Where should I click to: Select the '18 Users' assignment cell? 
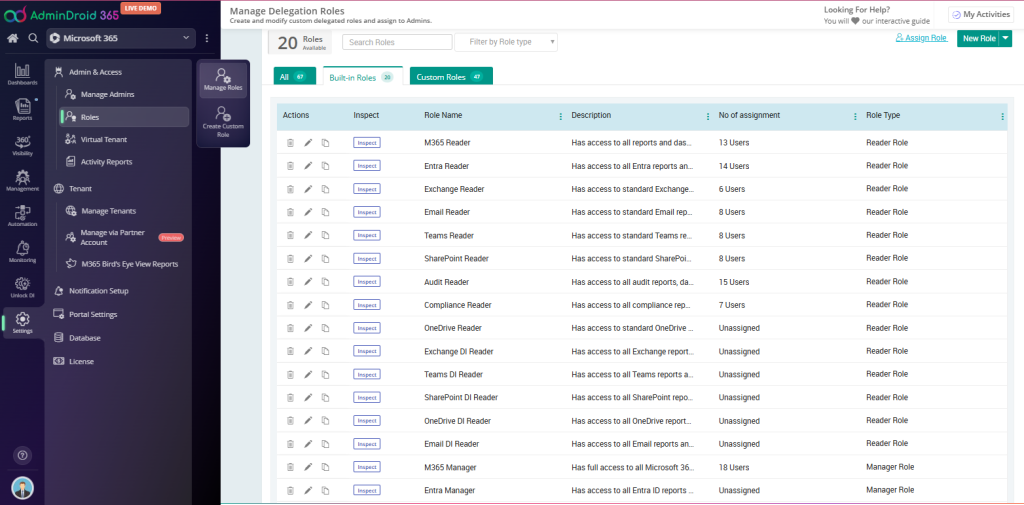735,467
